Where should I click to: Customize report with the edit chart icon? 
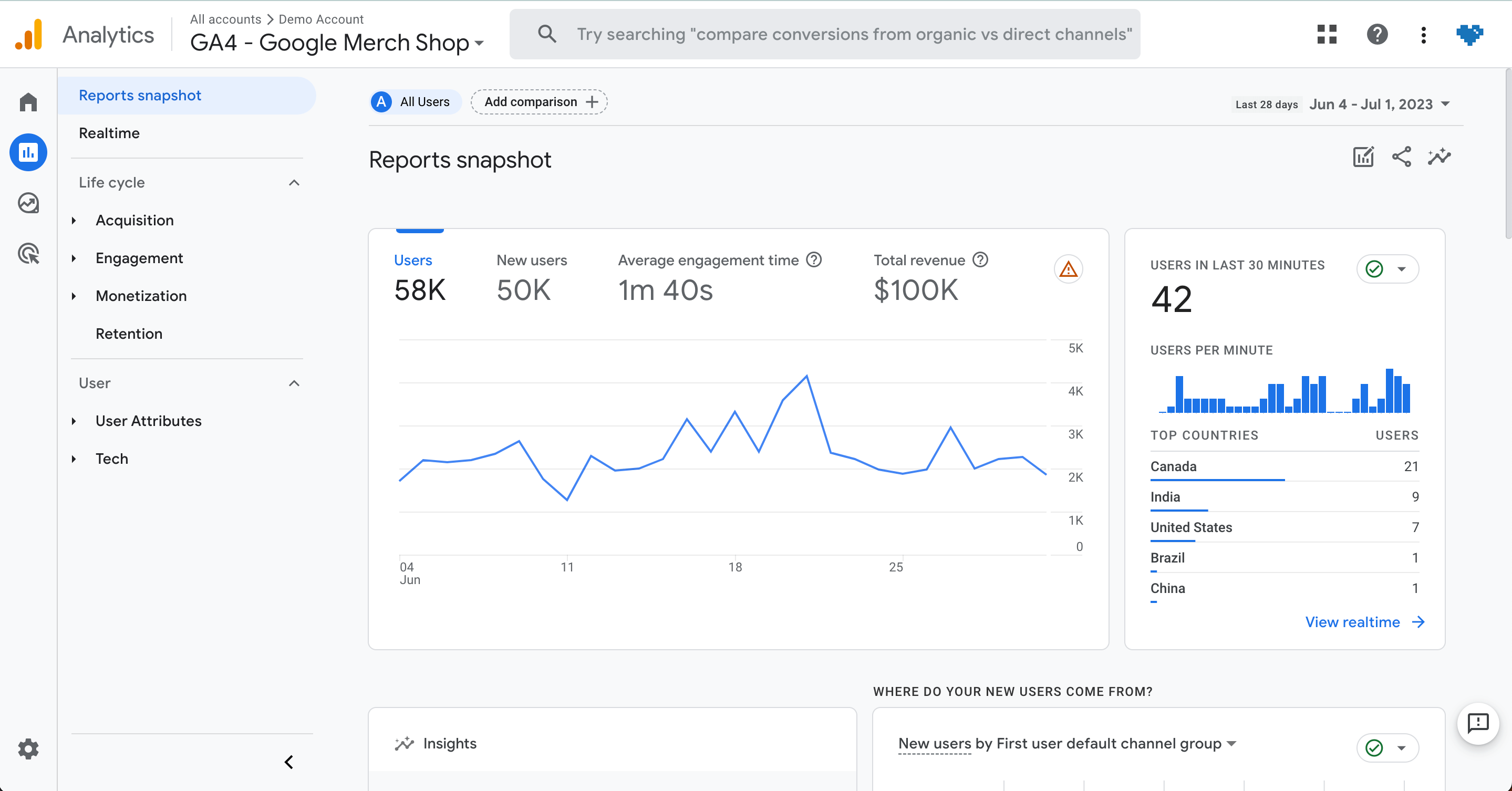(x=1363, y=157)
